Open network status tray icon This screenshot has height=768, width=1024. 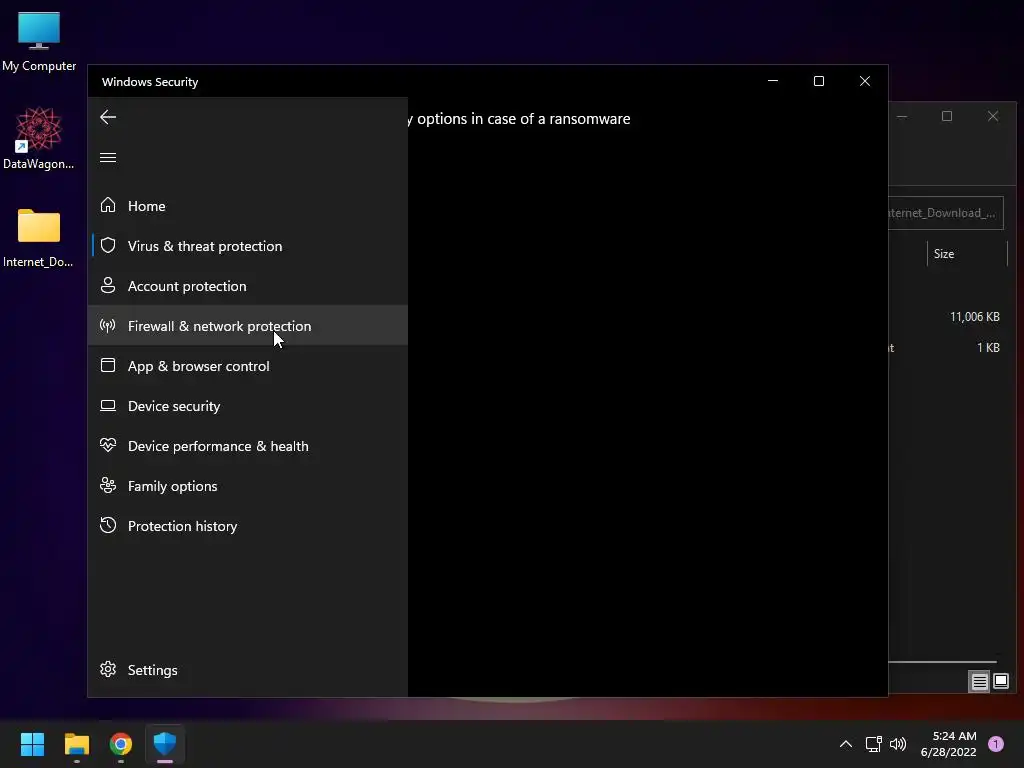873,744
